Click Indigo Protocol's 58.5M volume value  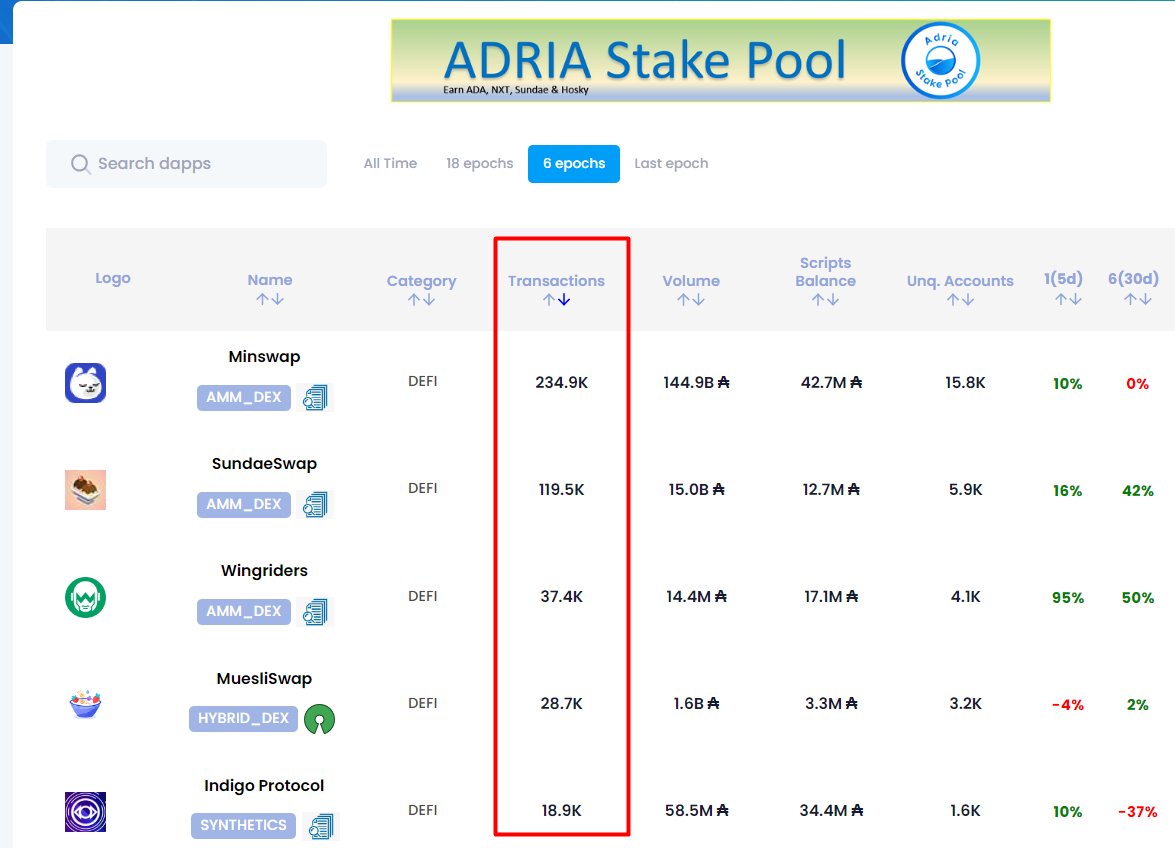click(696, 811)
